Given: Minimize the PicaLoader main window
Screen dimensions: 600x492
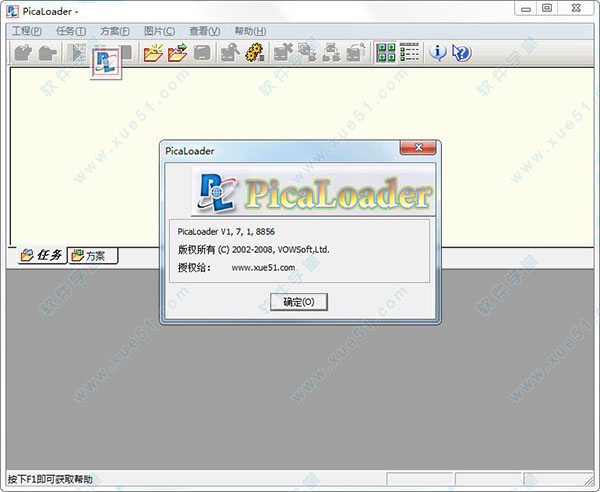Looking at the screenshot, I should (526, 8).
